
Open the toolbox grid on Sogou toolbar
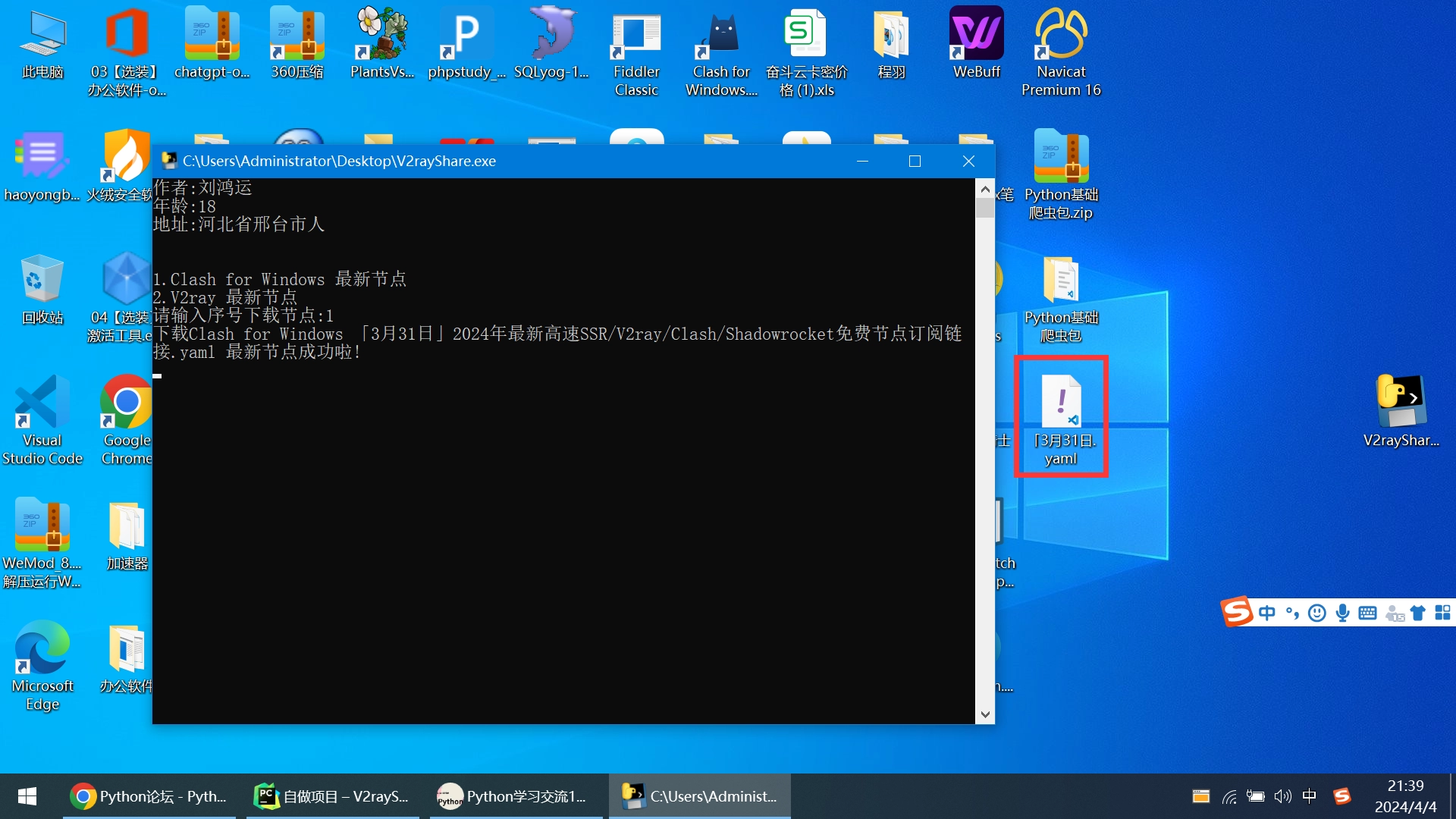[x=1442, y=613]
